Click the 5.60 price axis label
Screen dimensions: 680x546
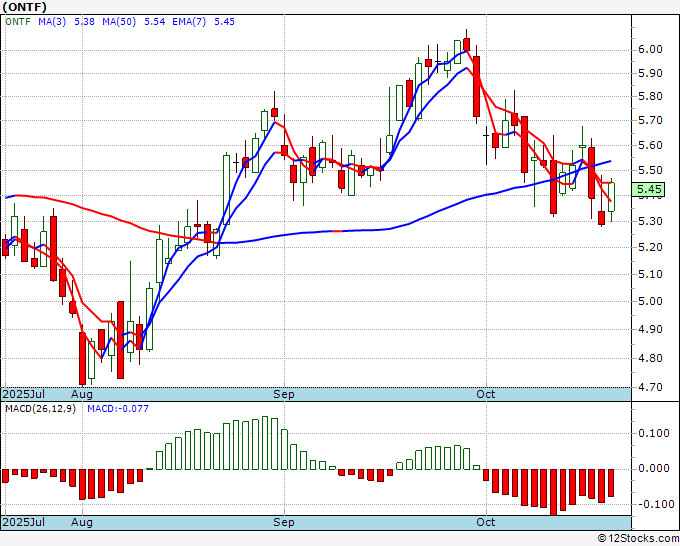click(650, 145)
